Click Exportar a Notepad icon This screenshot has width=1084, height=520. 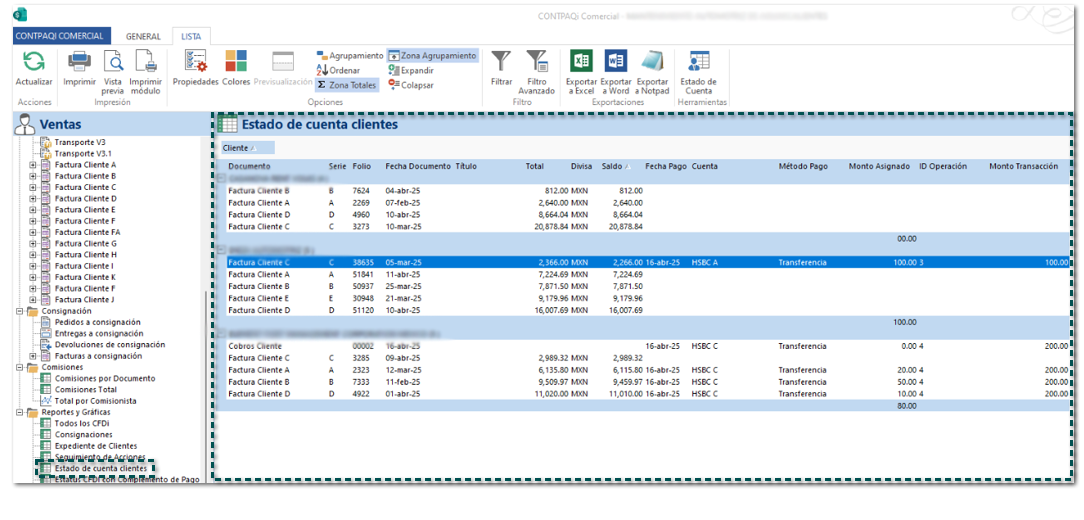click(x=652, y=62)
